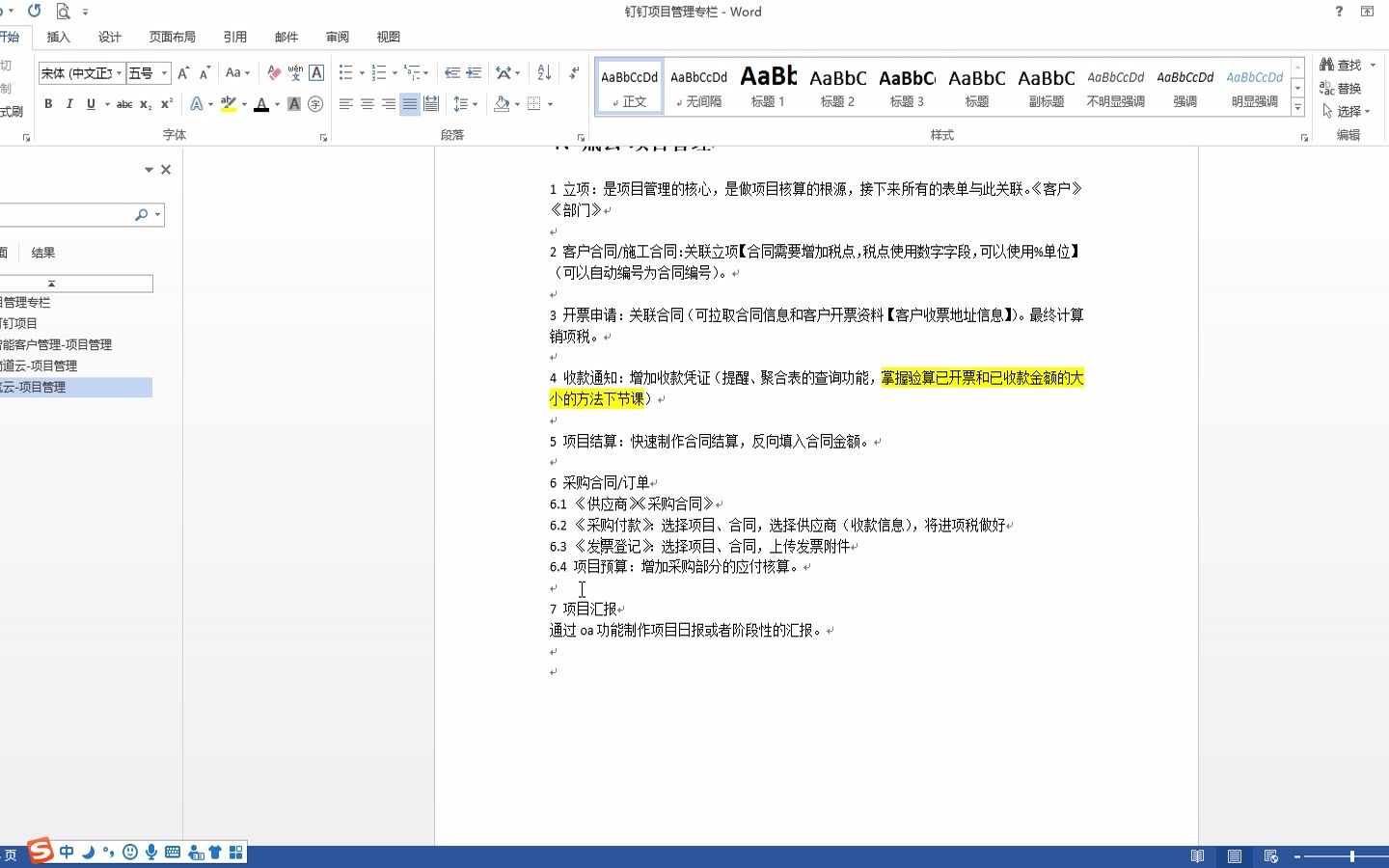Toggle show paragraph marks

tap(574, 73)
